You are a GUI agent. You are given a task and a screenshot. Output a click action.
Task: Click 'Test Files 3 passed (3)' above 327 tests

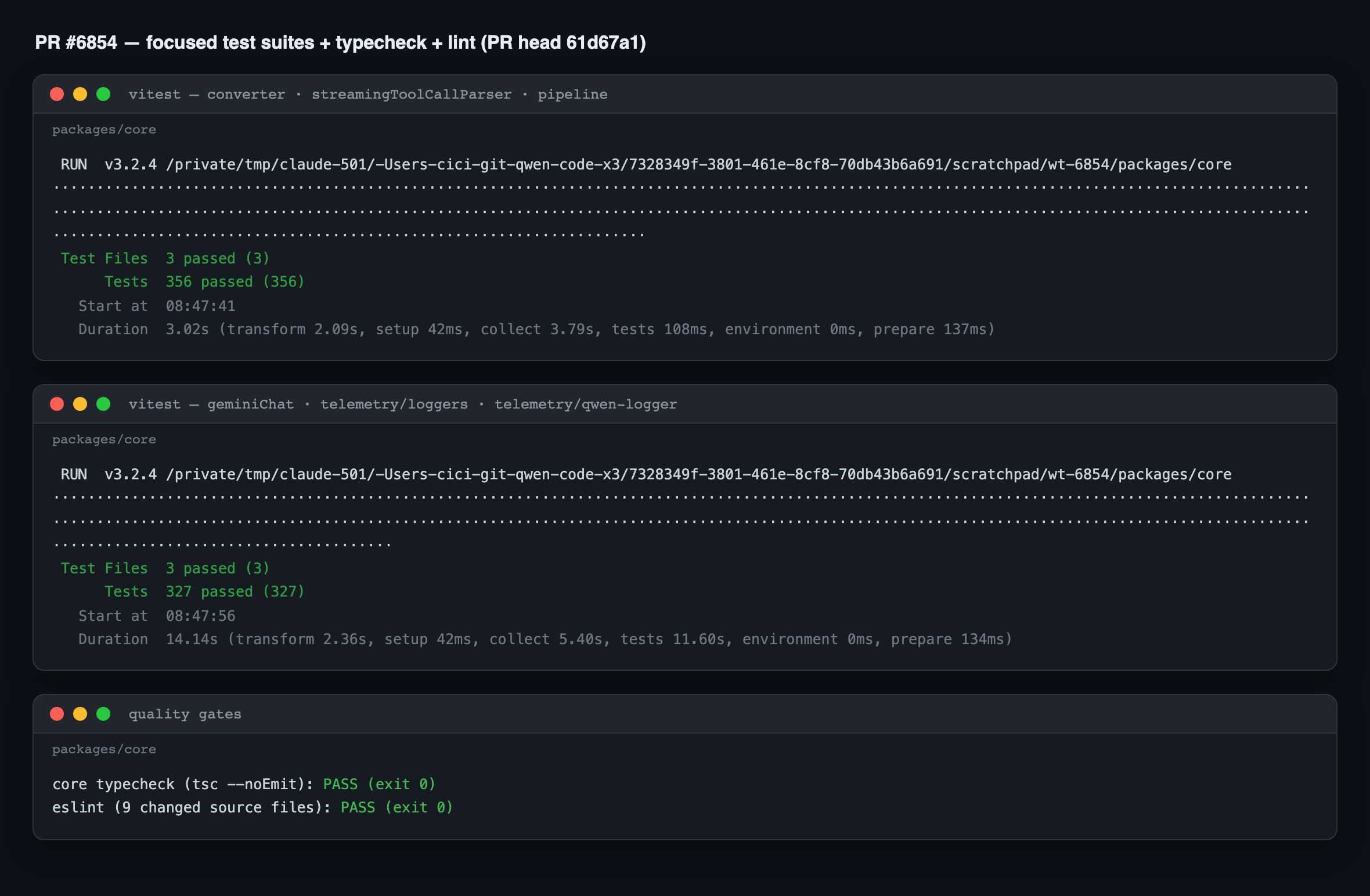165,568
